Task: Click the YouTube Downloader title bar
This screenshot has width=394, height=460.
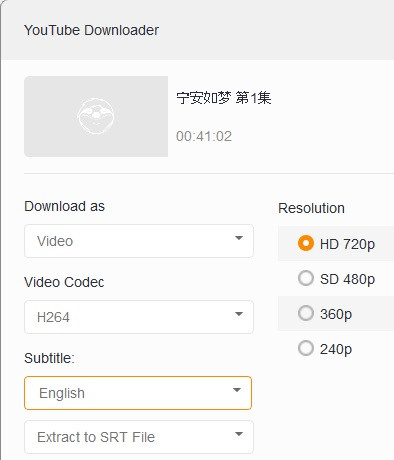Action: [198, 30]
